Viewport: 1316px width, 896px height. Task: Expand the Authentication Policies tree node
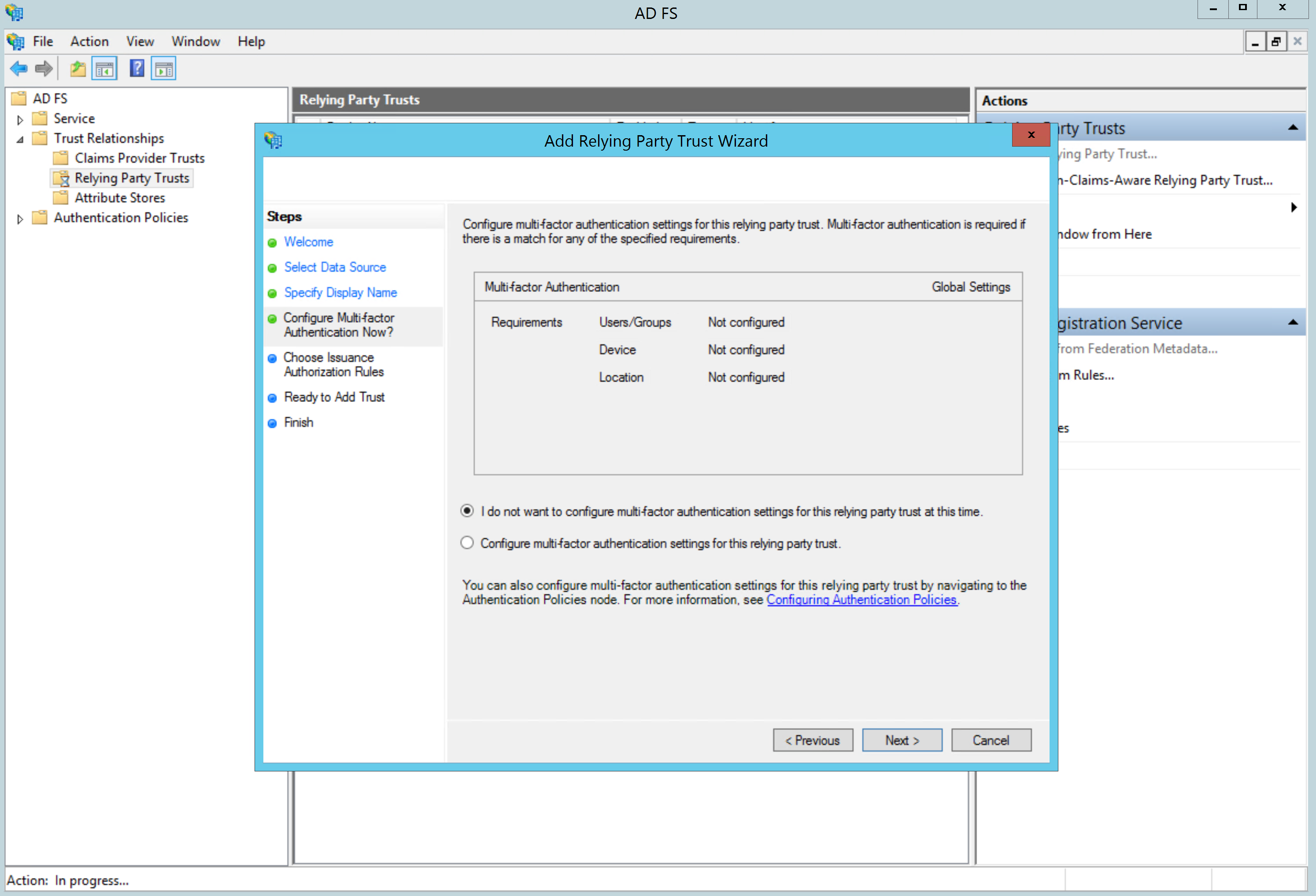[20, 218]
